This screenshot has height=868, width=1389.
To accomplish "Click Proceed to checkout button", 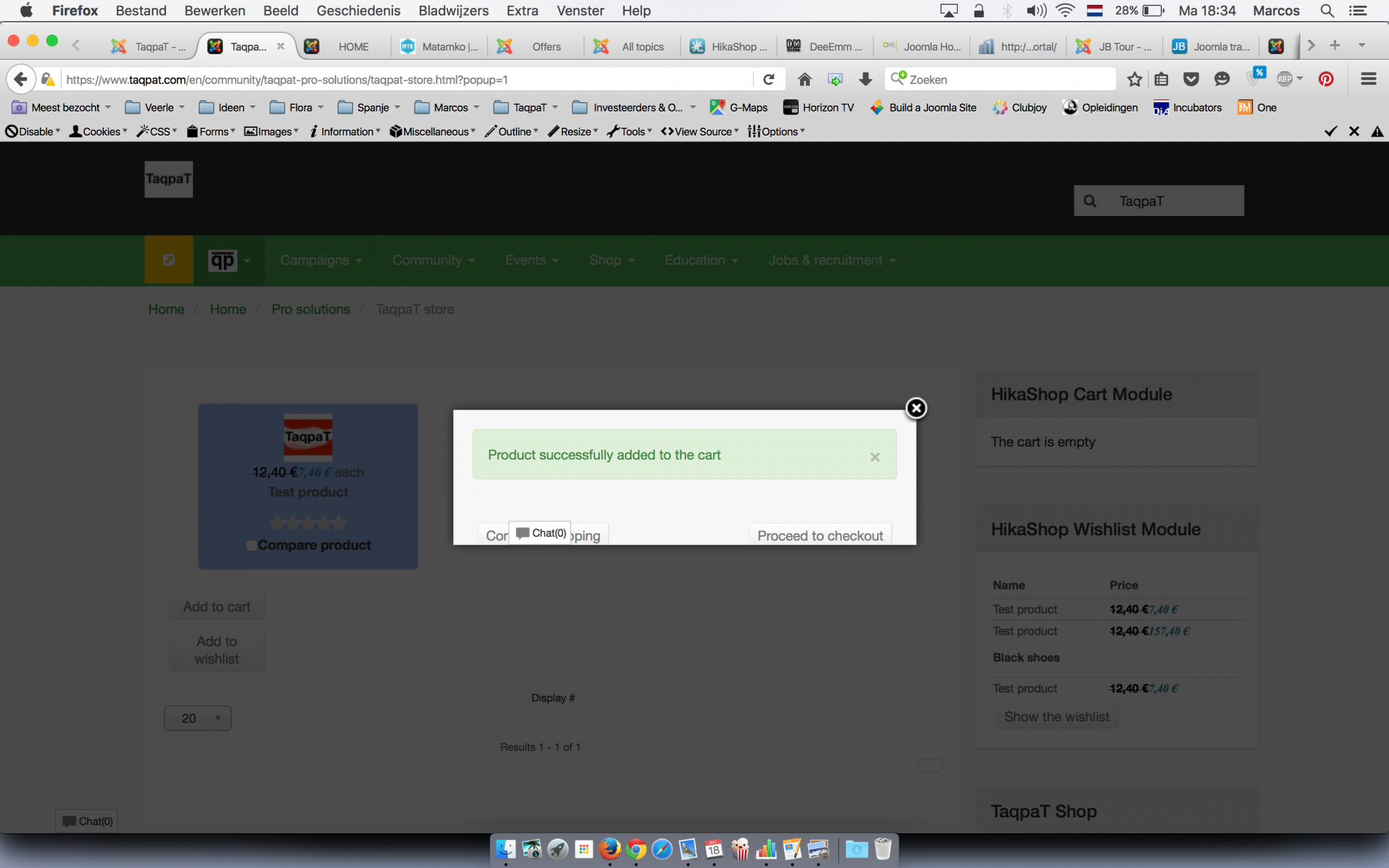I will [x=820, y=535].
